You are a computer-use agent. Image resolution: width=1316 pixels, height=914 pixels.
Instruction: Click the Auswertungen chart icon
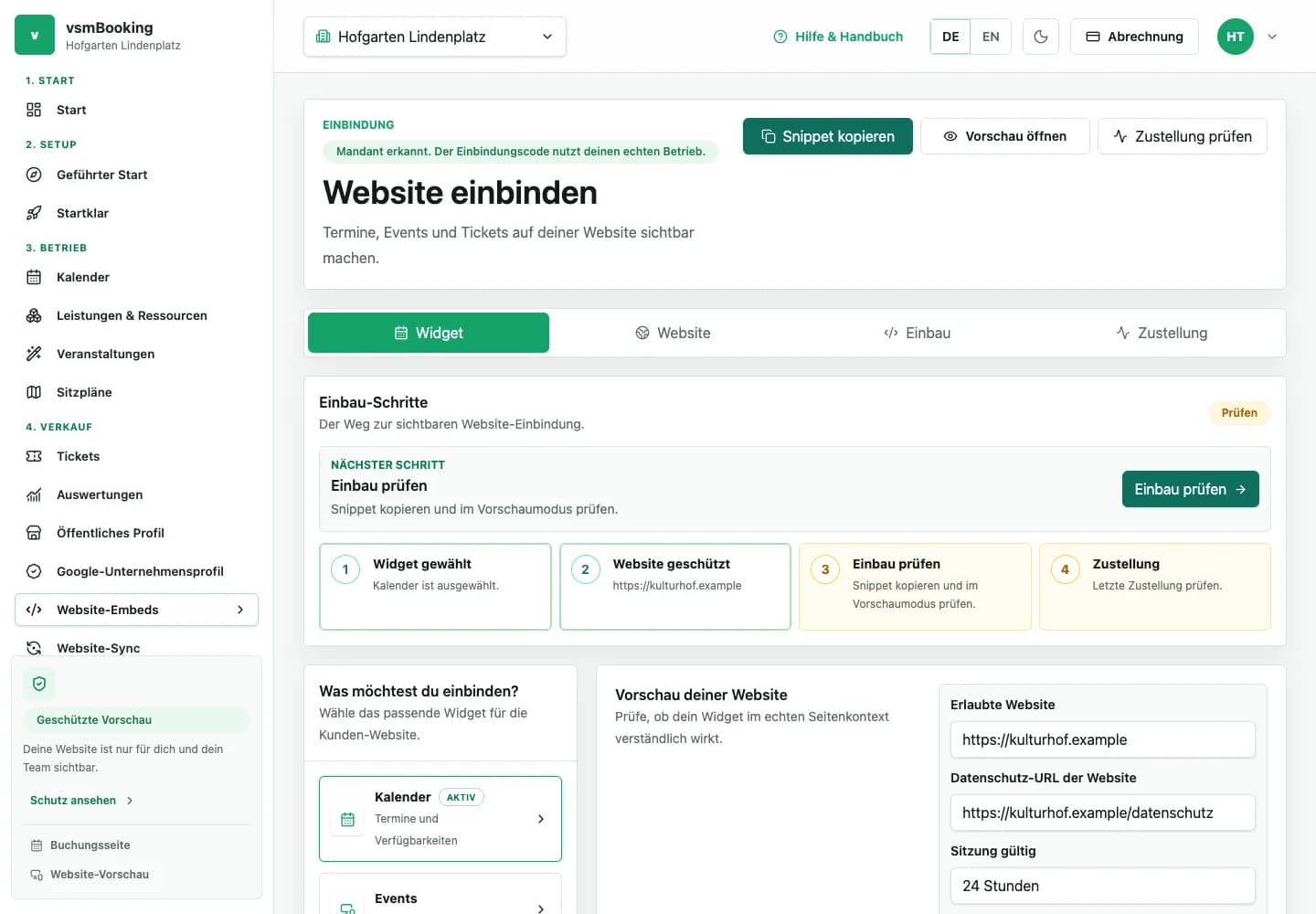coord(34,494)
